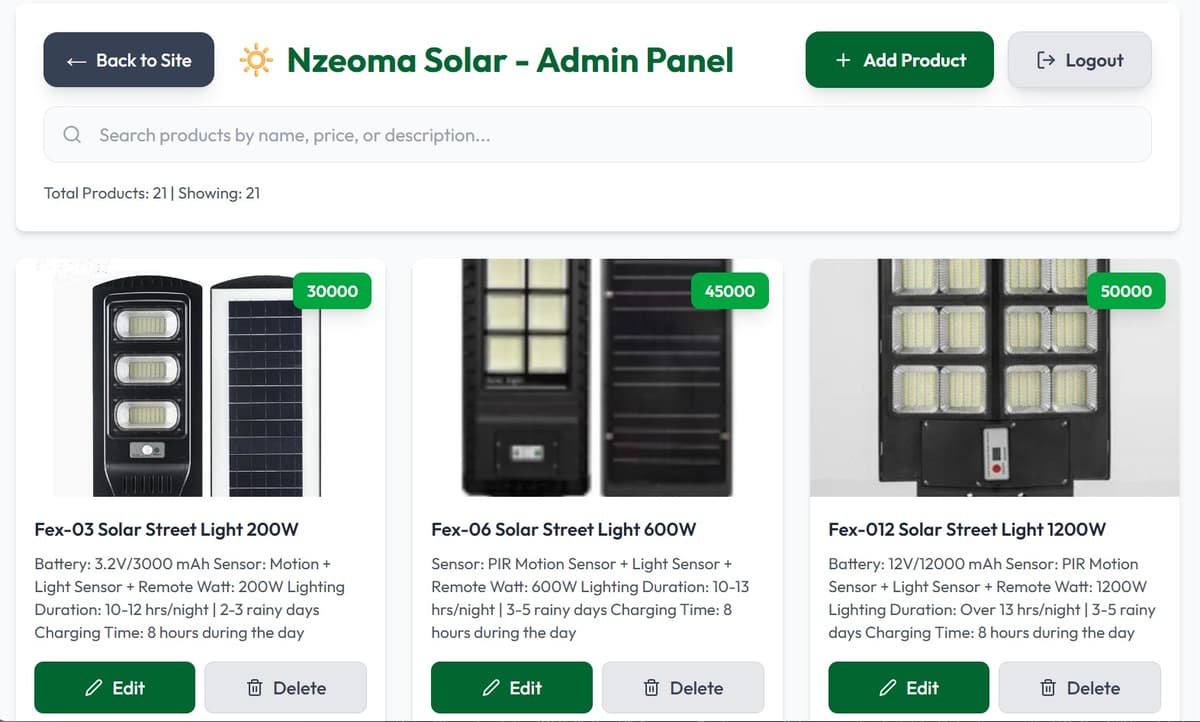
Task: Click the Fex-06 product image
Action: coord(598,378)
